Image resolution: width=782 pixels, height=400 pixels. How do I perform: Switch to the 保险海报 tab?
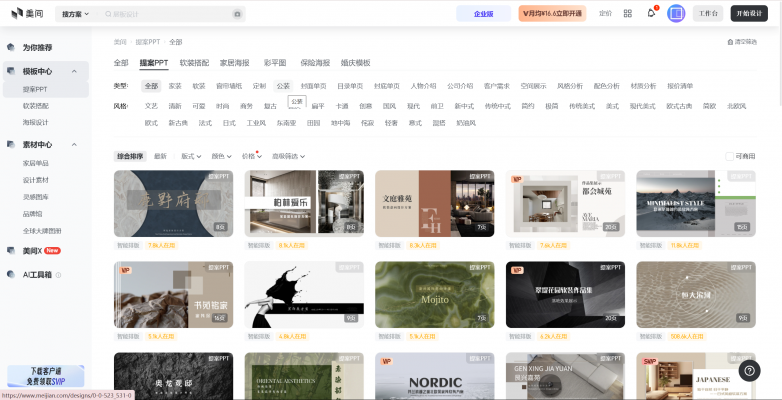point(315,63)
